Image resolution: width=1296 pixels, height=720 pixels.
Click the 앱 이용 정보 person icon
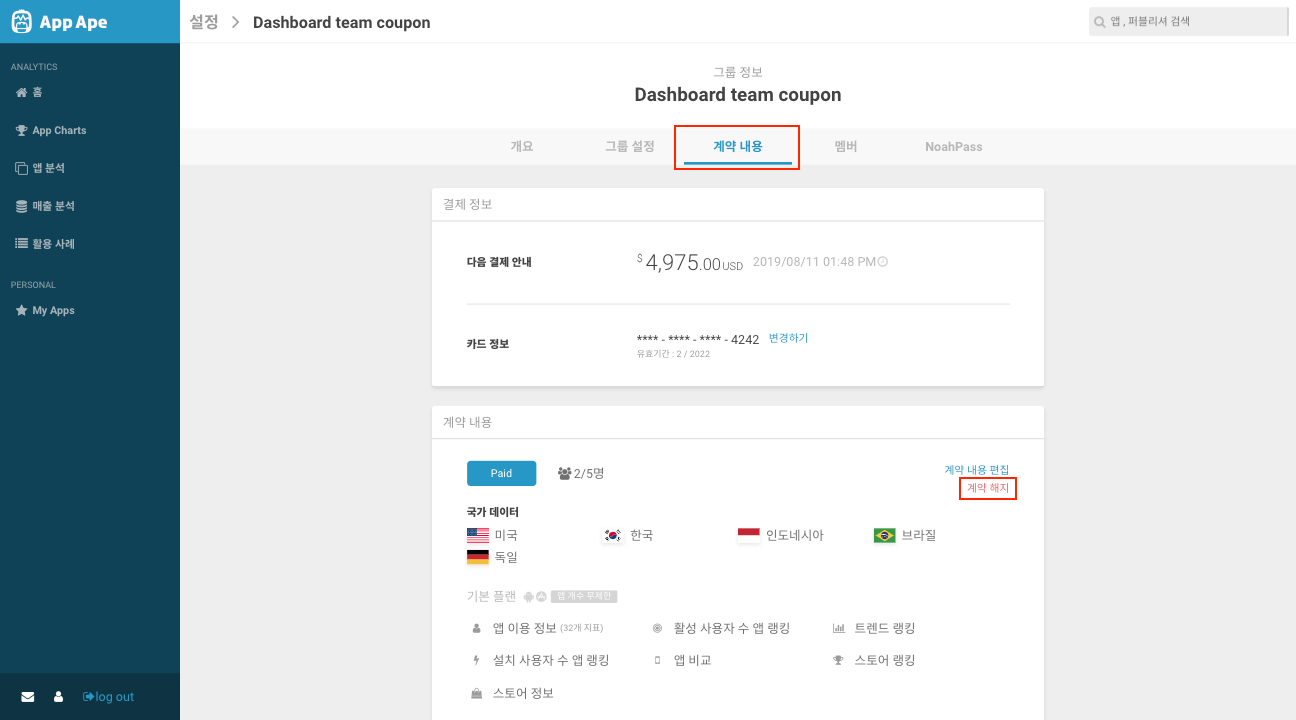tap(477, 629)
